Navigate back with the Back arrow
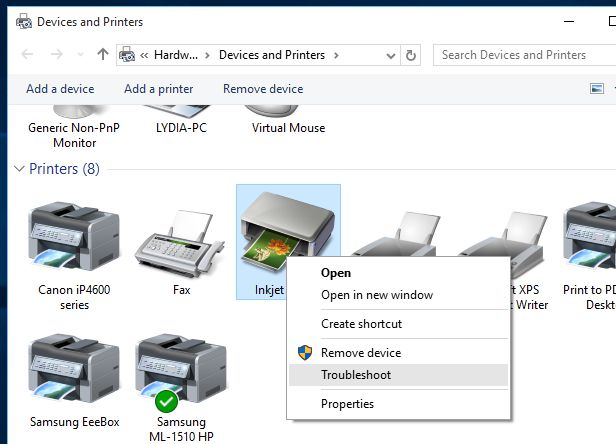The width and height of the screenshot is (616, 444). (27, 54)
